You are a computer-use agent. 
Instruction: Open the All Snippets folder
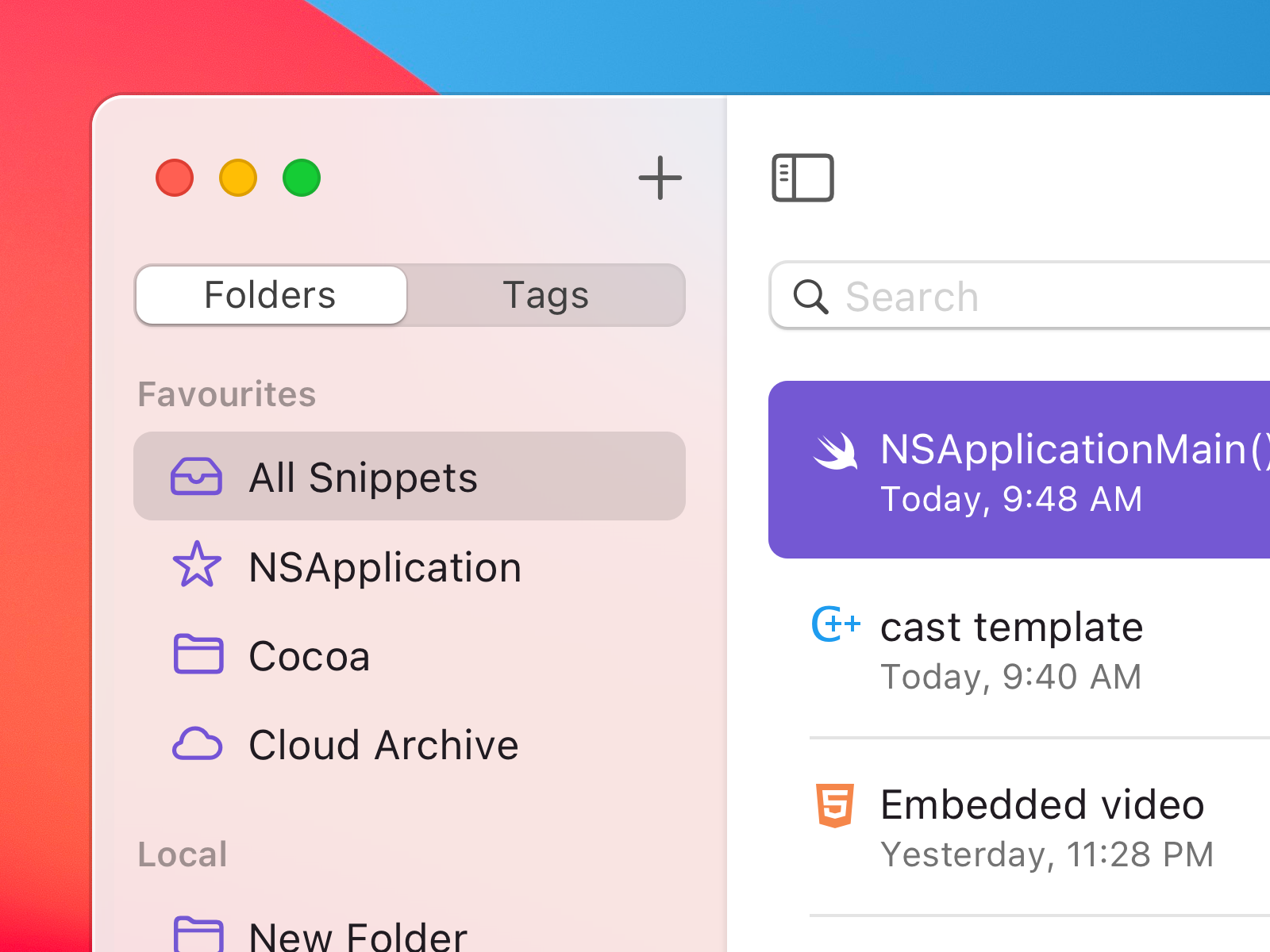[x=410, y=476]
